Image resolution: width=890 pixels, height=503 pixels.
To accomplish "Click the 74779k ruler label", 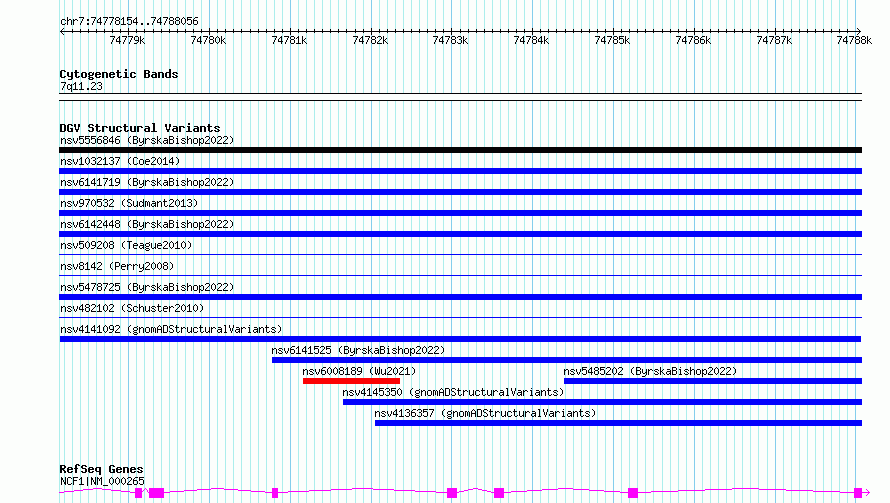I will (x=127, y=40).
